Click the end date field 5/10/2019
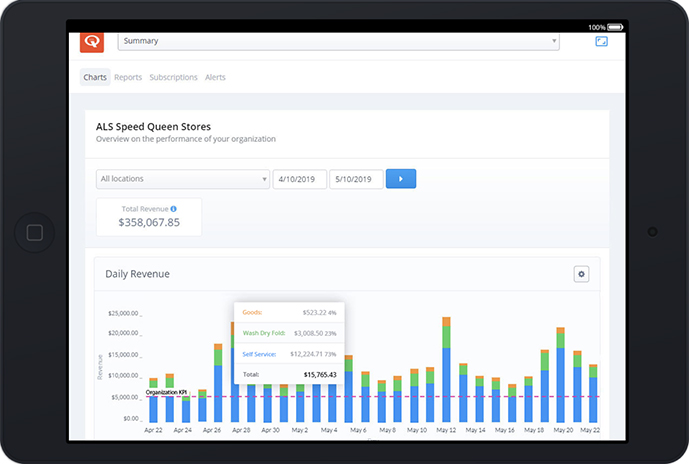Image resolution: width=689 pixels, height=464 pixels. click(356, 179)
